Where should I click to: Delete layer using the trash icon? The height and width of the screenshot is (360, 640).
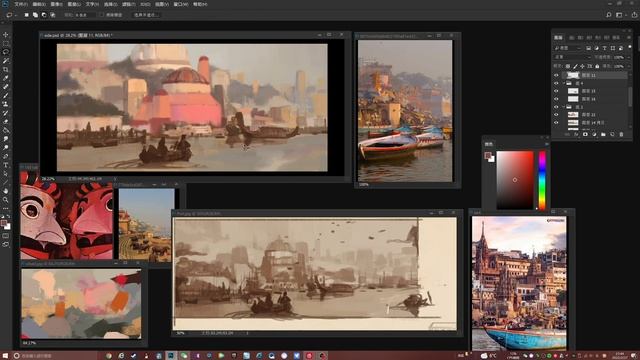621,134
